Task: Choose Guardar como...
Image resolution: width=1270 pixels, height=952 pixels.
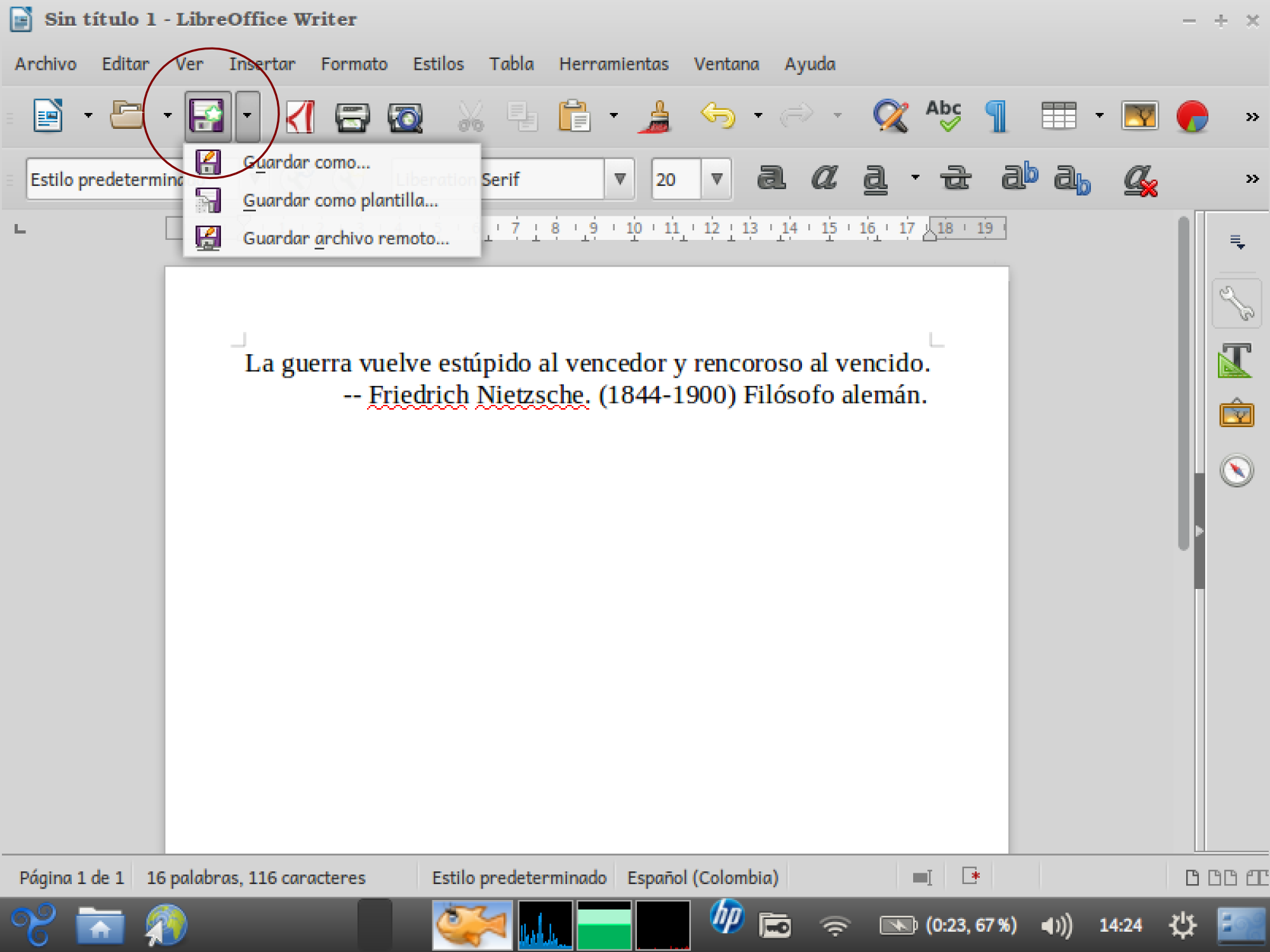Action: (331, 162)
